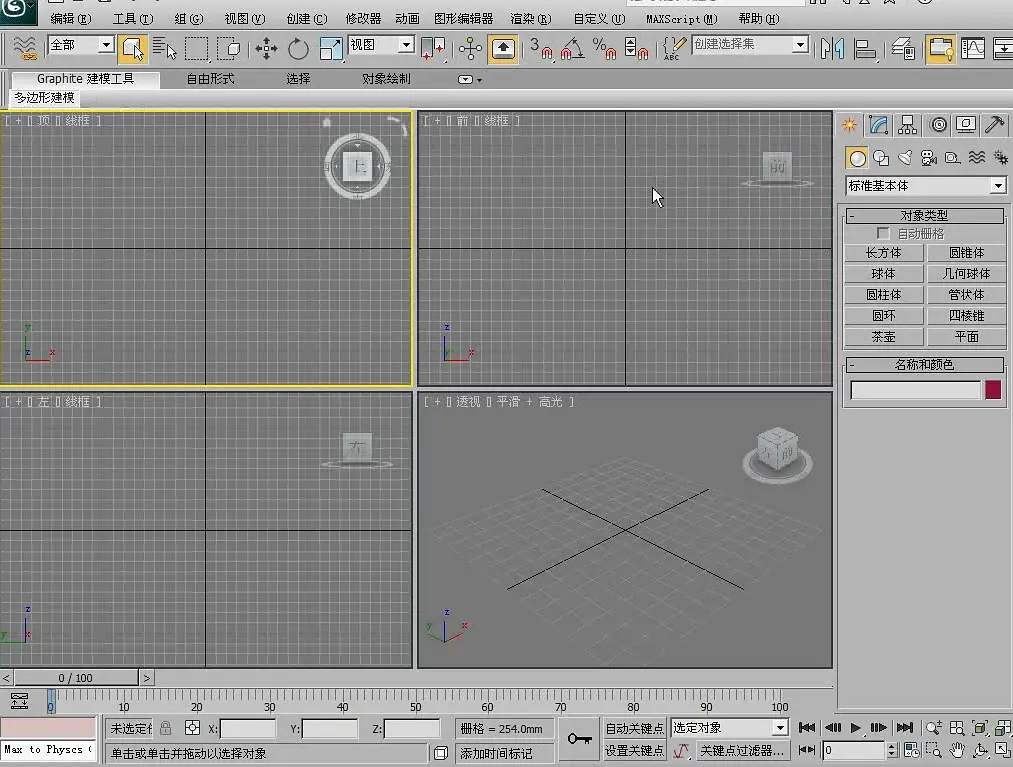This screenshot has width=1013, height=767.
Task: Enable the 自动栅格 checkbox
Action: click(x=883, y=233)
